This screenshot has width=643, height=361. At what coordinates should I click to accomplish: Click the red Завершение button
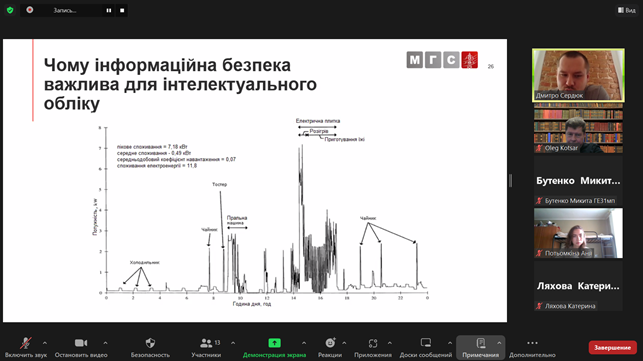(613, 347)
